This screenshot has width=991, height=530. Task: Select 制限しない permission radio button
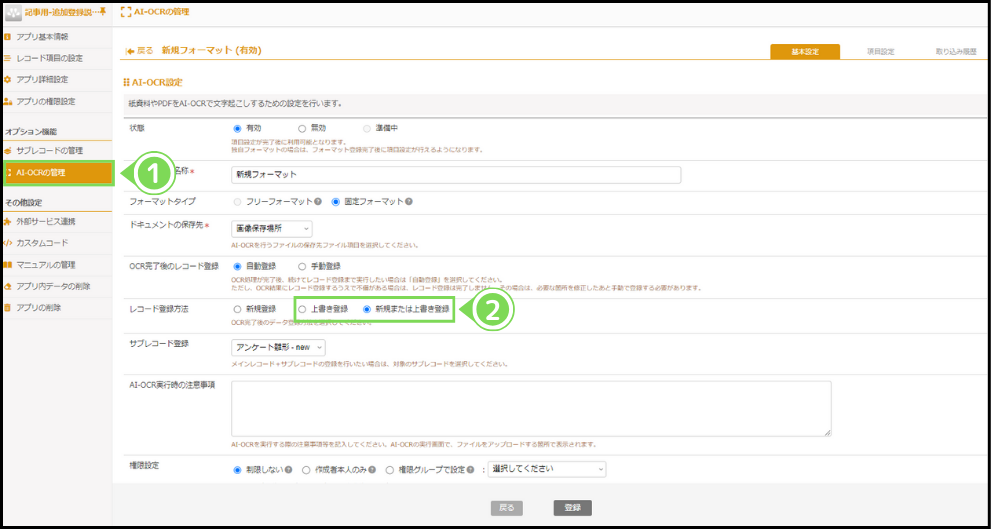[238, 470]
